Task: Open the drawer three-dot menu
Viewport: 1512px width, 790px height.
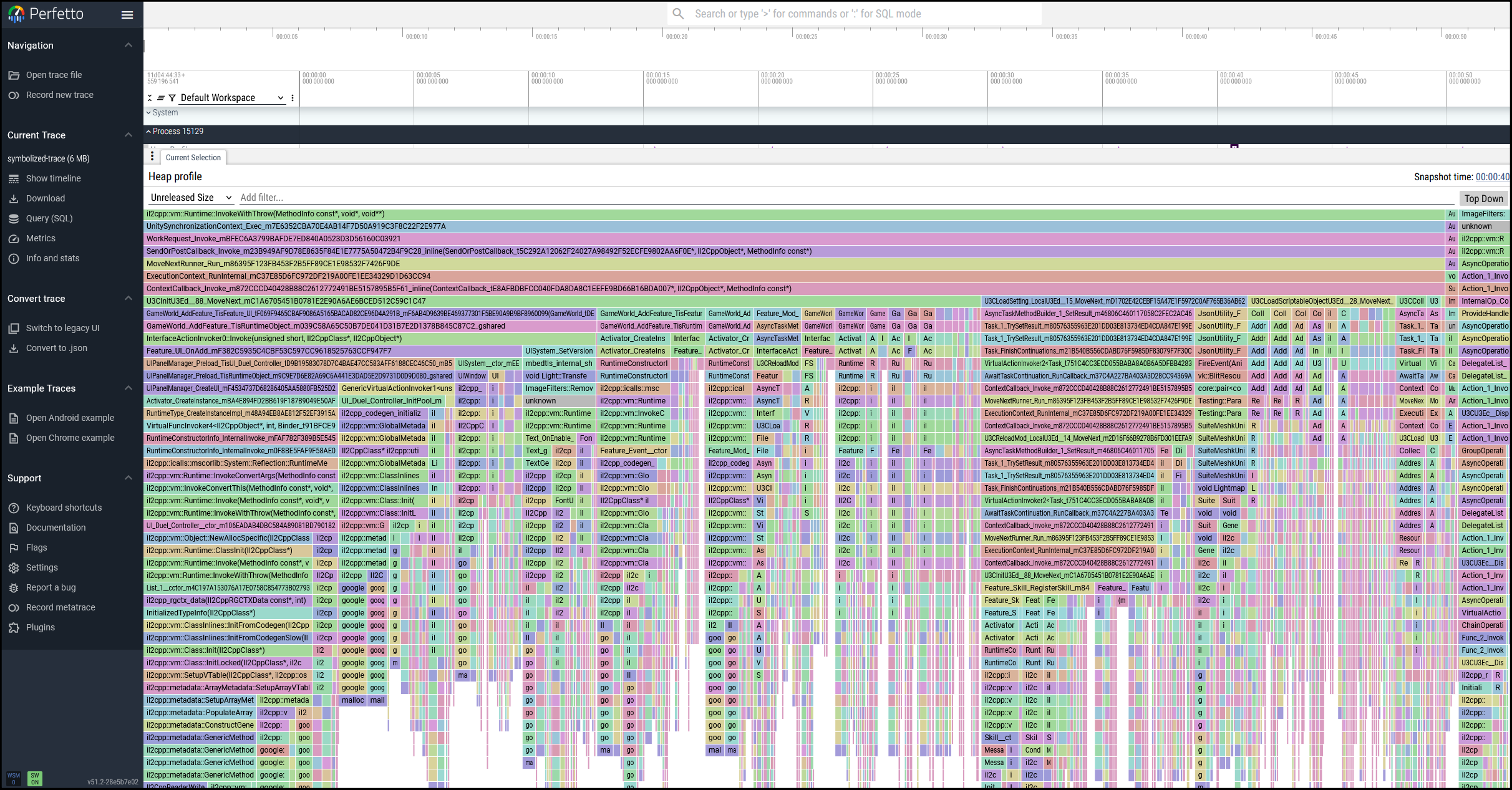Action: coord(152,157)
